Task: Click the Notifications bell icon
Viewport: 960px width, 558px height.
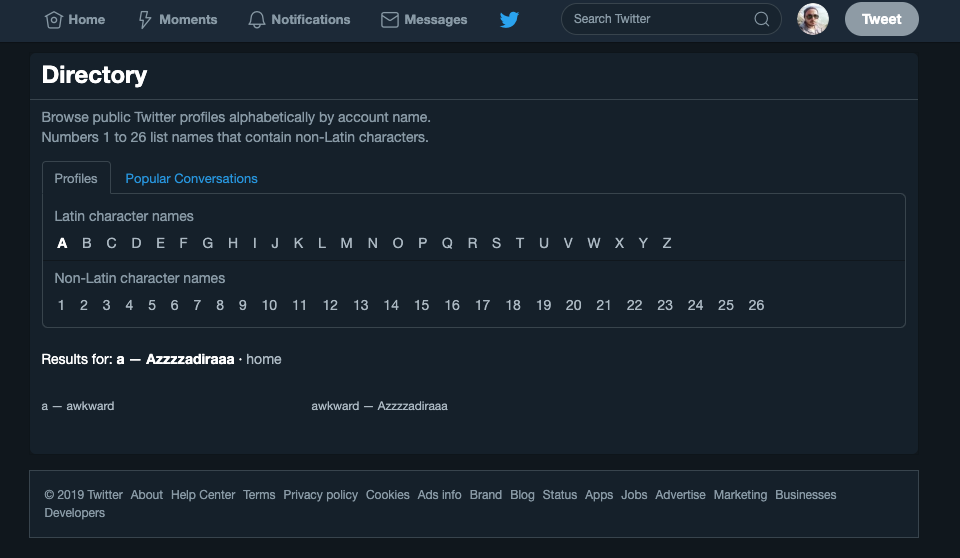Action: [x=257, y=20]
